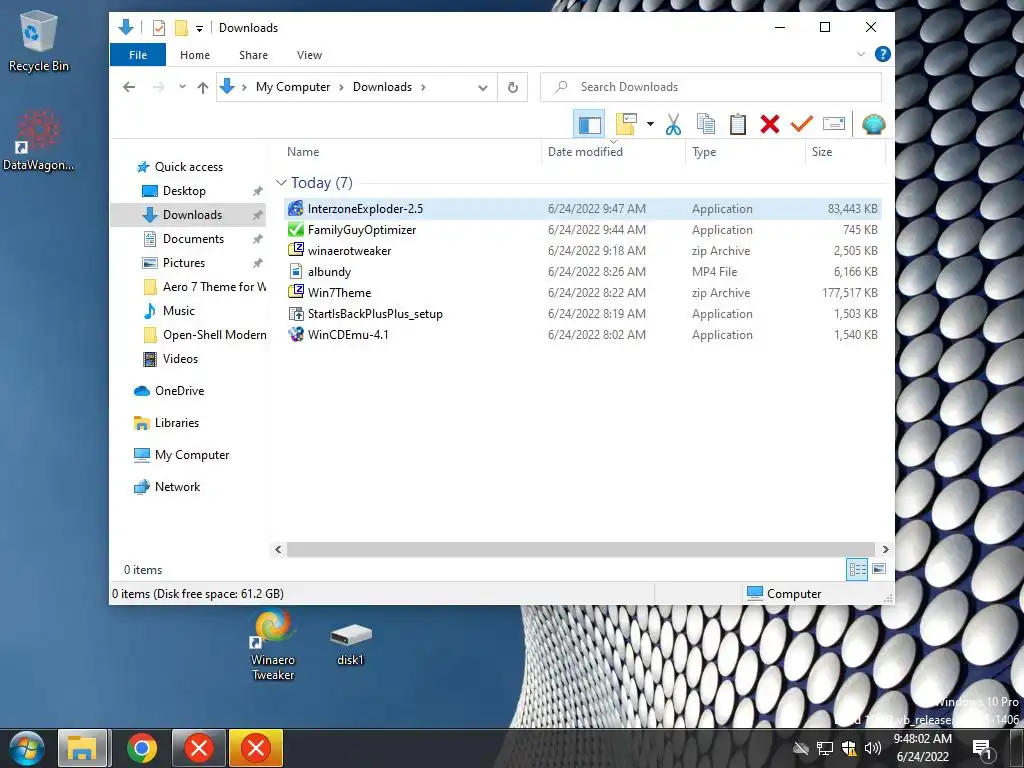
Task: Click the Search Downloads field
Action: click(x=711, y=87)
